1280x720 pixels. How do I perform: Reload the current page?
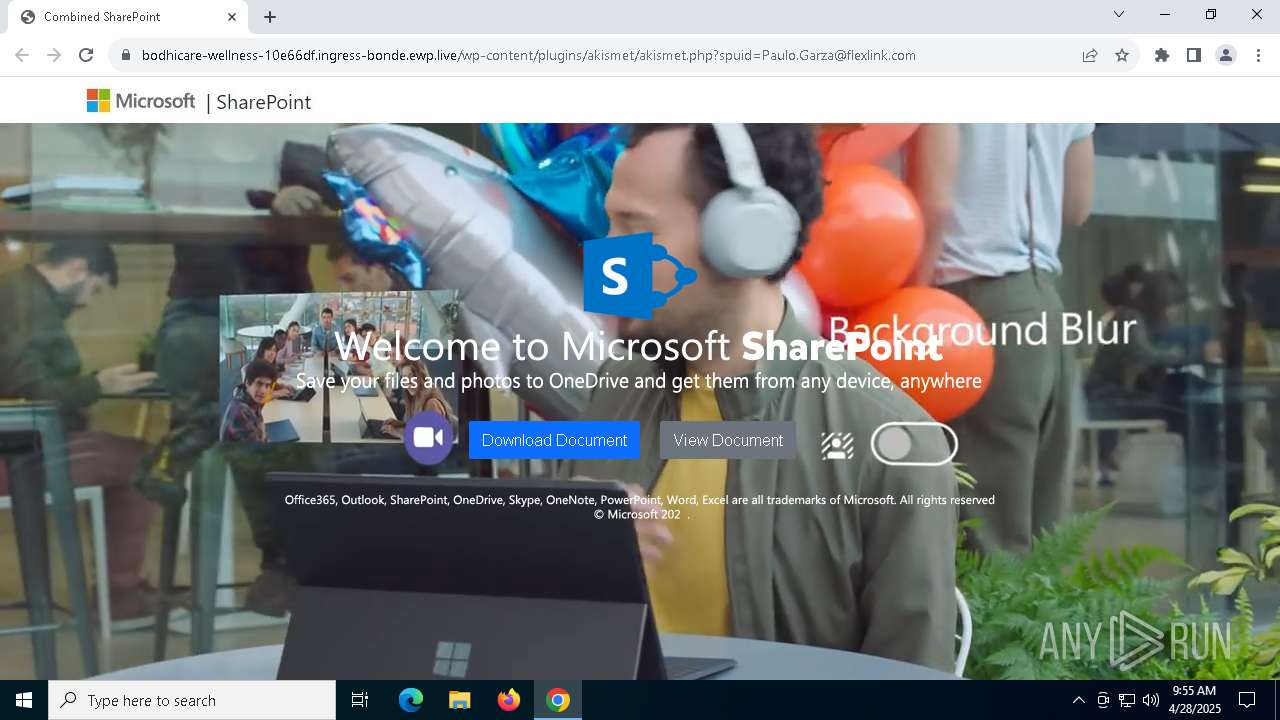pyautogui.click(x=86, y=55)
